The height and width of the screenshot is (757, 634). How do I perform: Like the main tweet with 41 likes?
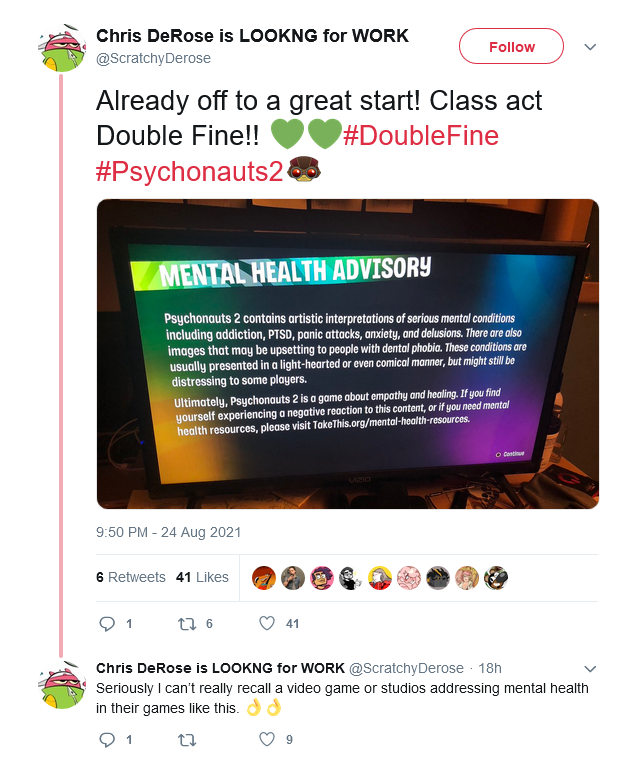coord(267,623)
